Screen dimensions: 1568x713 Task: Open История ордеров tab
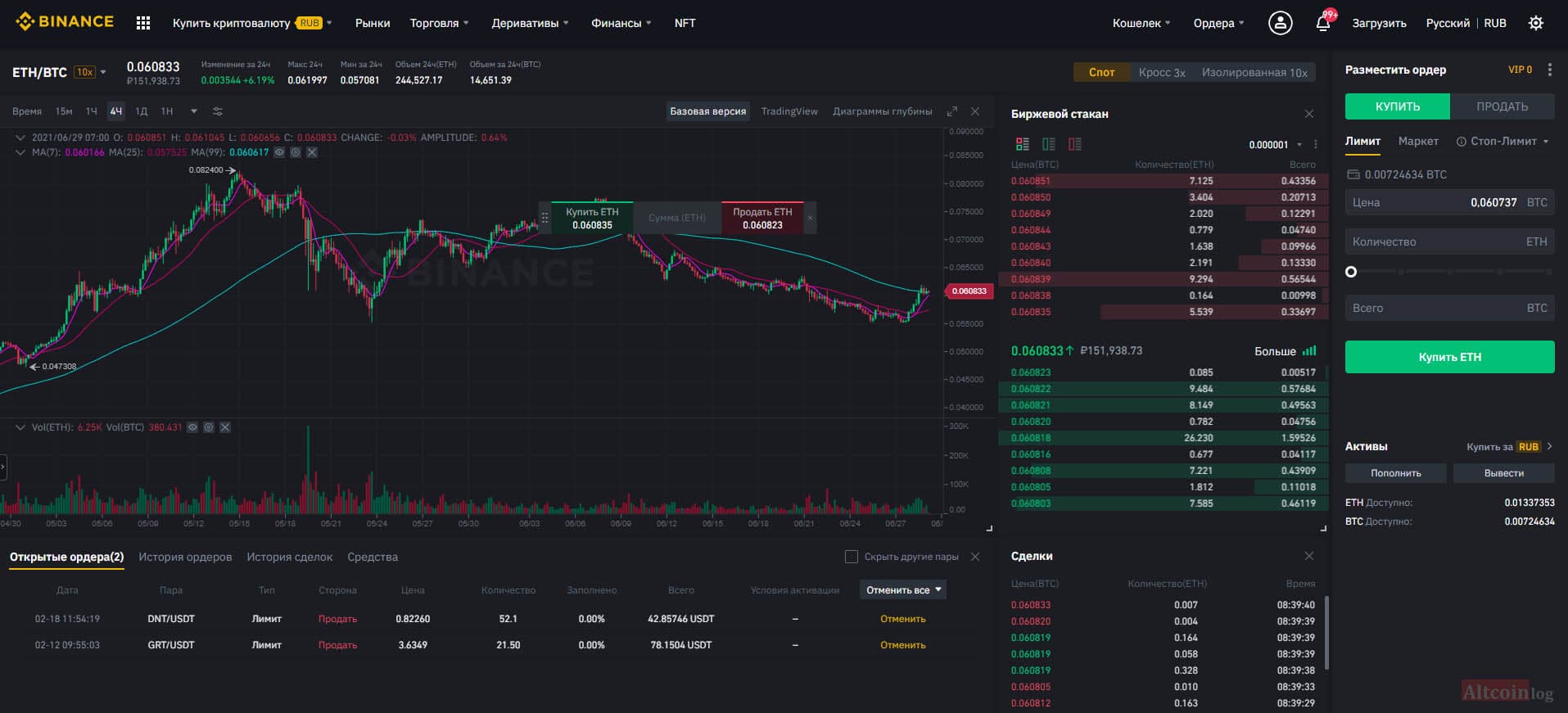coord(185,557)
